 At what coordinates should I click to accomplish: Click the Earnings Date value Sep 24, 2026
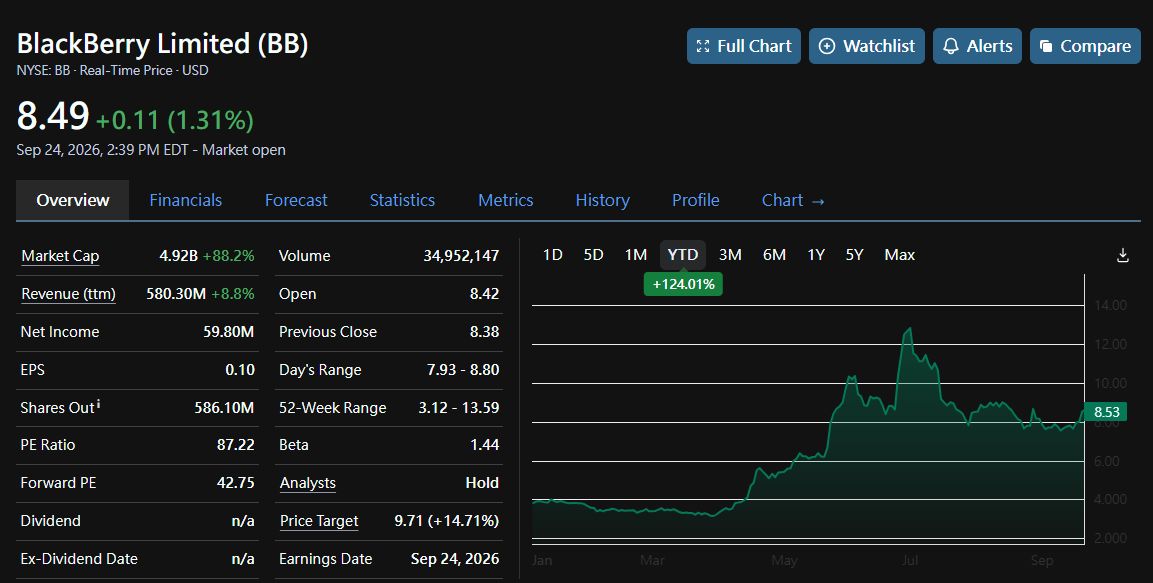pos(454,559)
